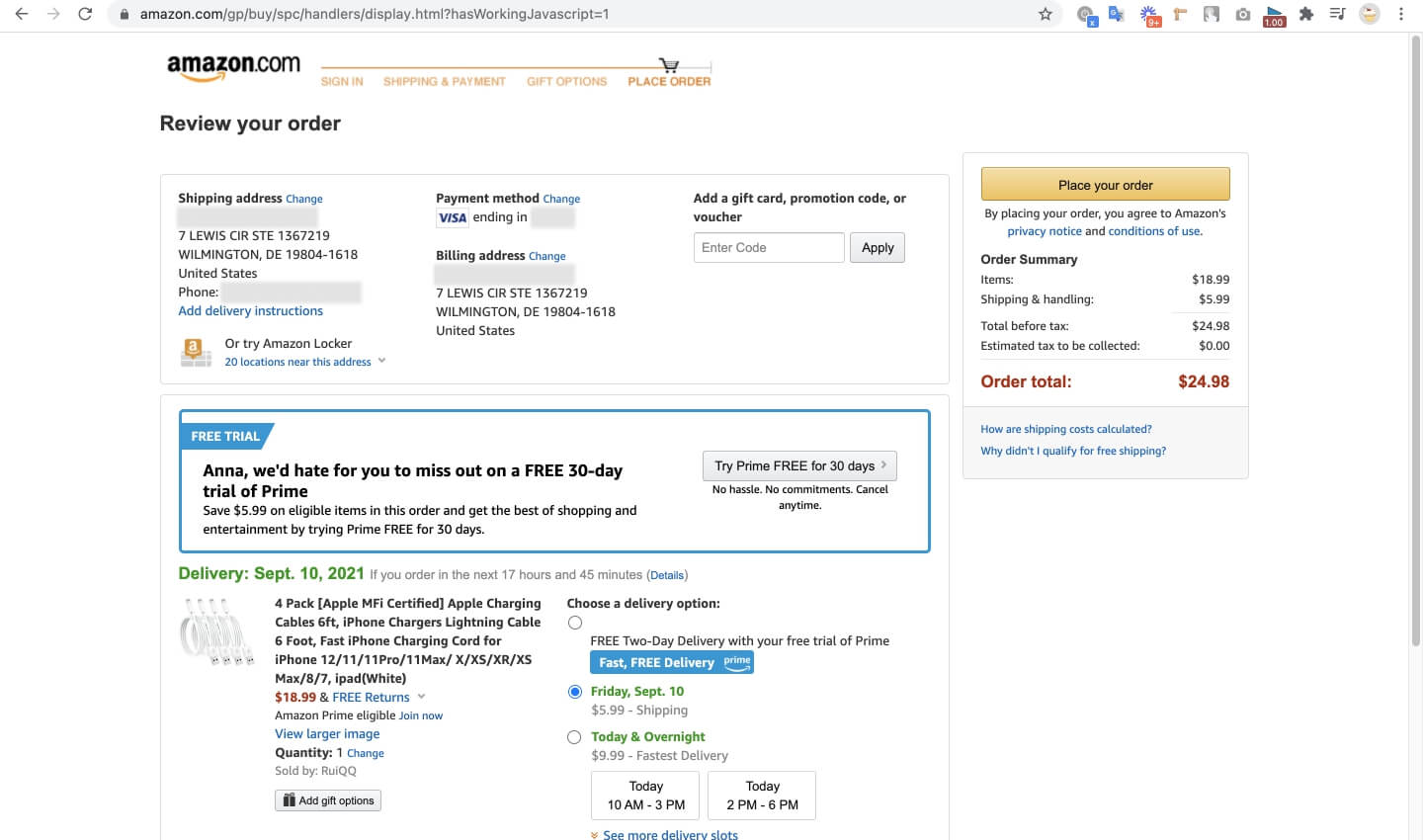Choose Today & Overnight delivery option
The height and width of the screenshot is (840, 1423).
[x=574, y=737]
